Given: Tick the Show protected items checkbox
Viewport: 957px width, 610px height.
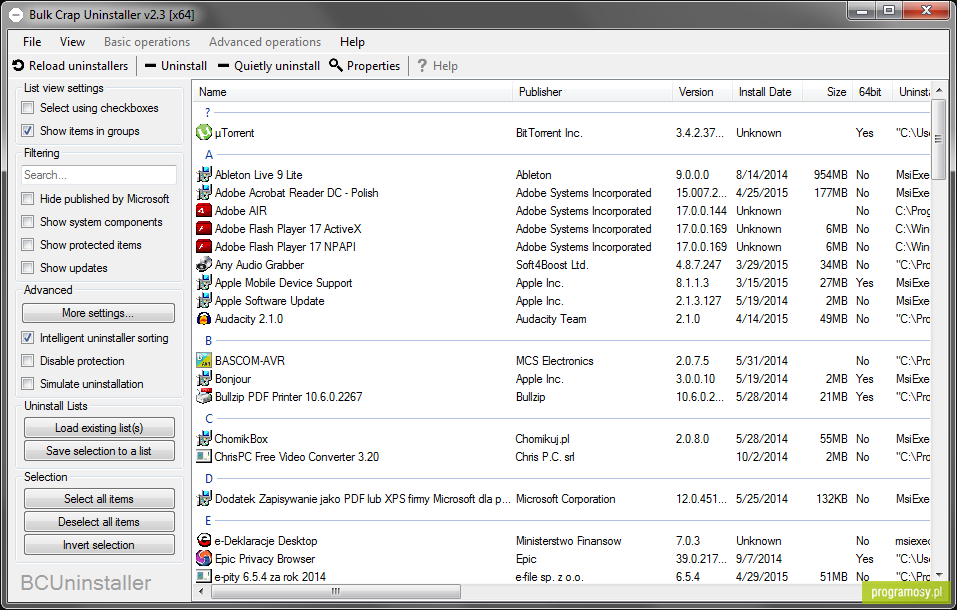Looking at the screenshot, I should [x=27, y=245].
